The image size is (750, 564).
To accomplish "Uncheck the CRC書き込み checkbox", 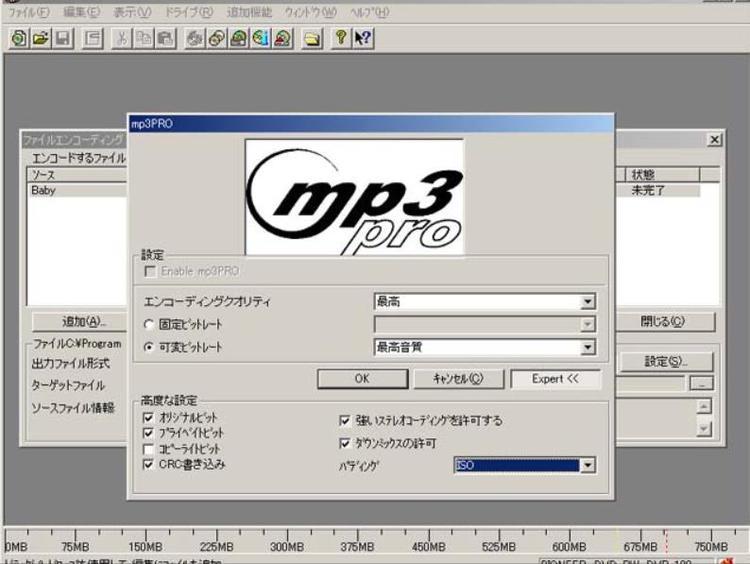I will pyautogui.click(x=148, y=464).
